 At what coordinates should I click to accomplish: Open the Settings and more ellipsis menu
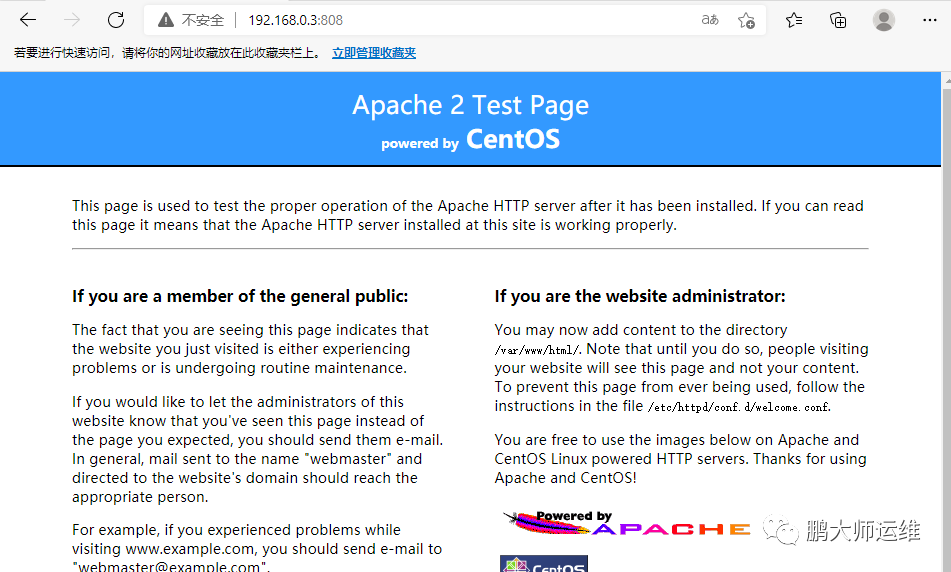point(930,20)
